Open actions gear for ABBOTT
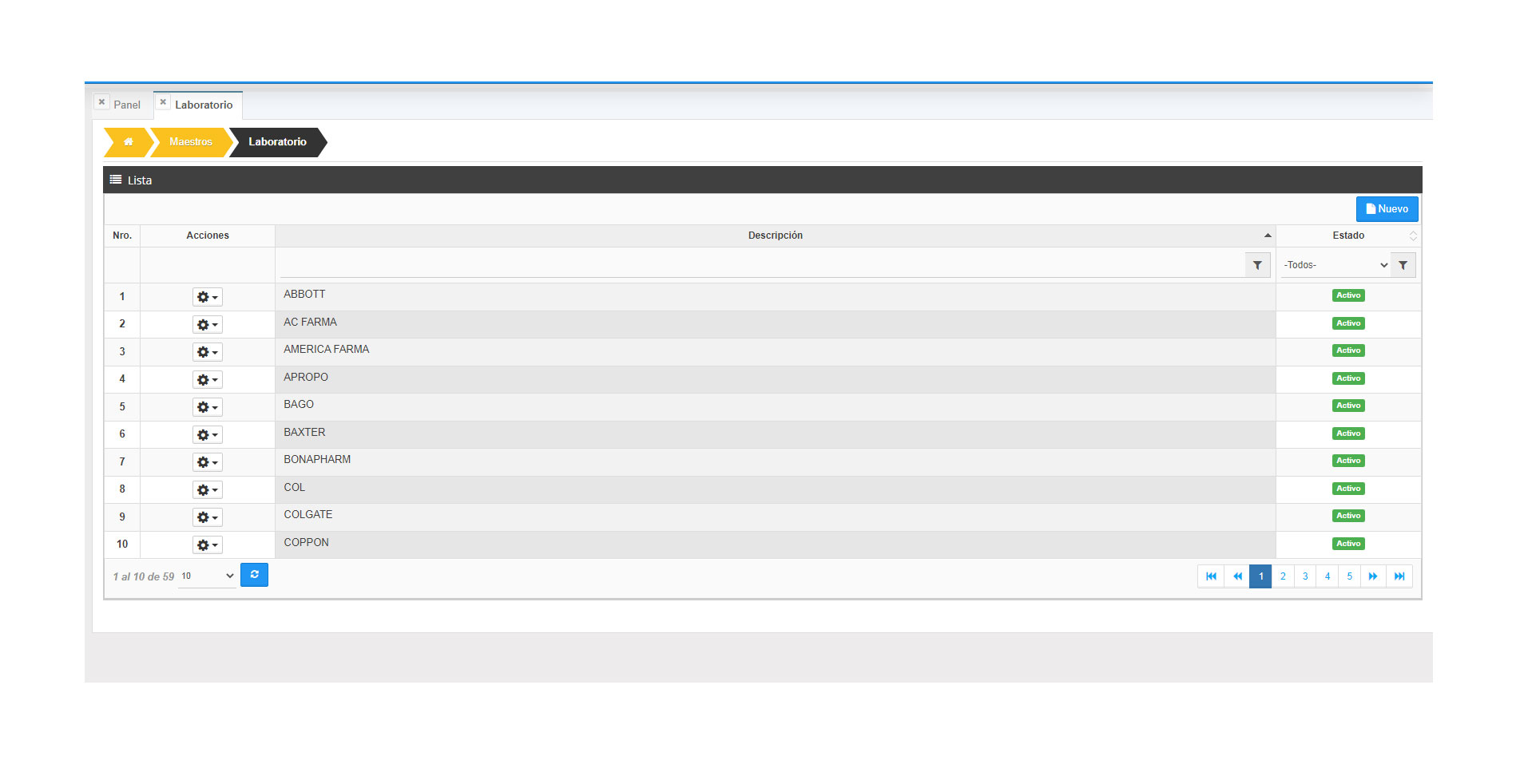 (x=207, y=297)
